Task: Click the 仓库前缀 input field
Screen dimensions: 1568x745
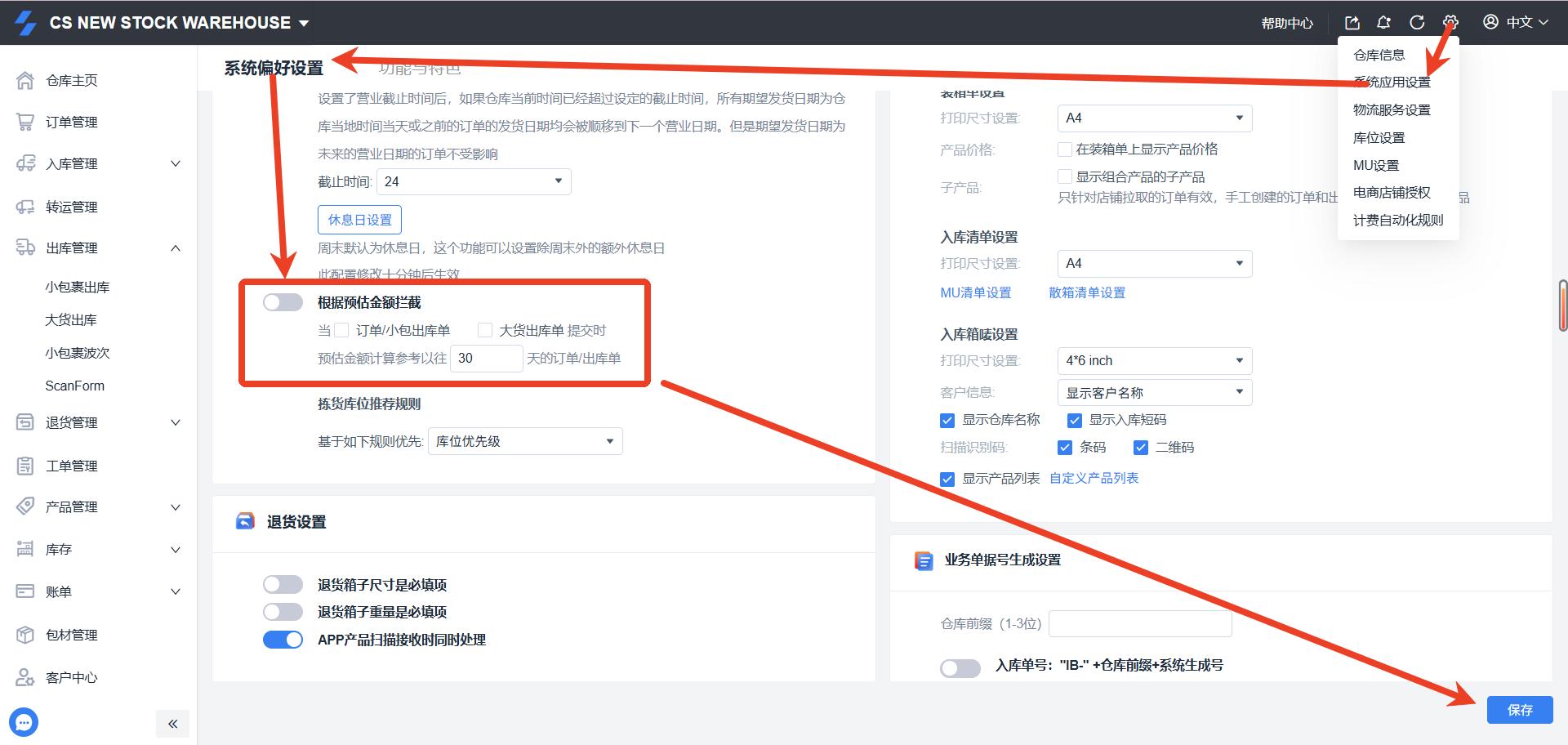Action: coord(1139,624)
